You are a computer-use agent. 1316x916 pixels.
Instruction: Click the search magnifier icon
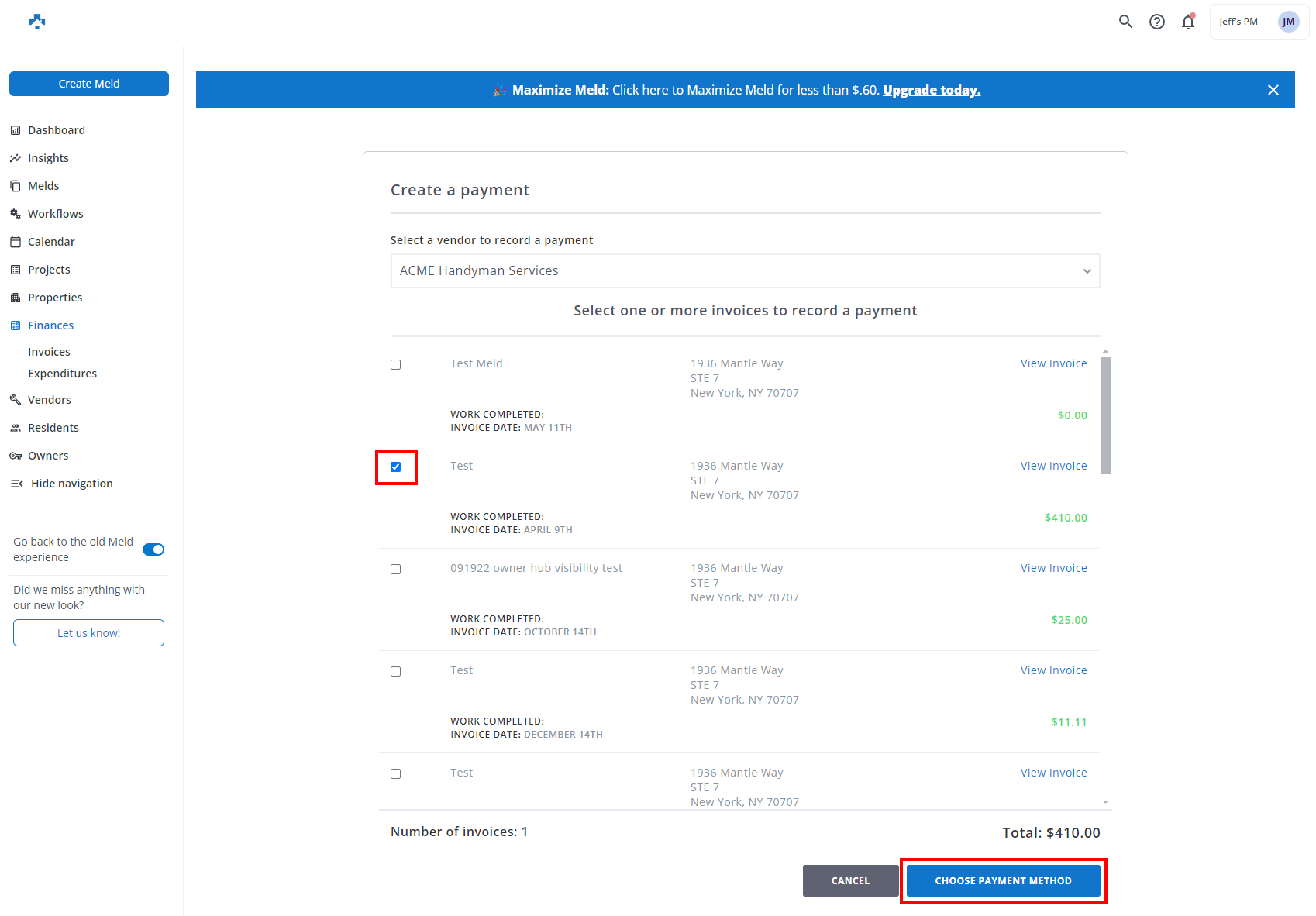[x=1125, y=22]
